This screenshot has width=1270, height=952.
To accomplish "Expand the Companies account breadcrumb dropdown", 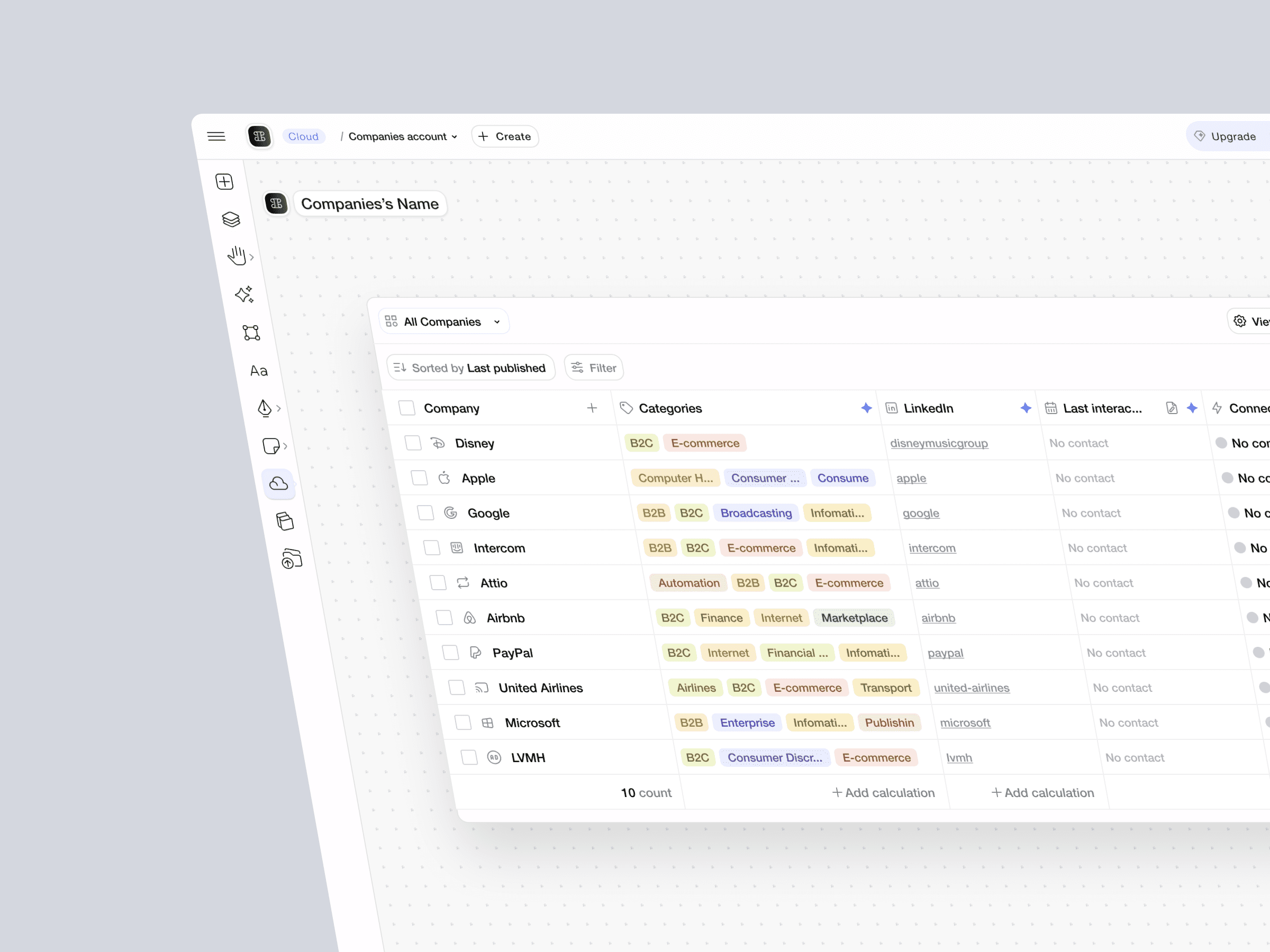I will click(403, 136).
